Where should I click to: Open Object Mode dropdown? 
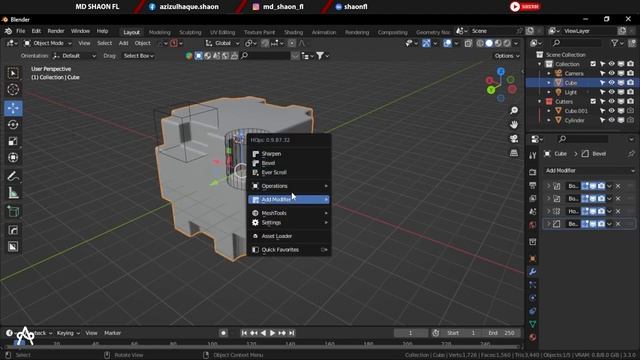(47, 43)
